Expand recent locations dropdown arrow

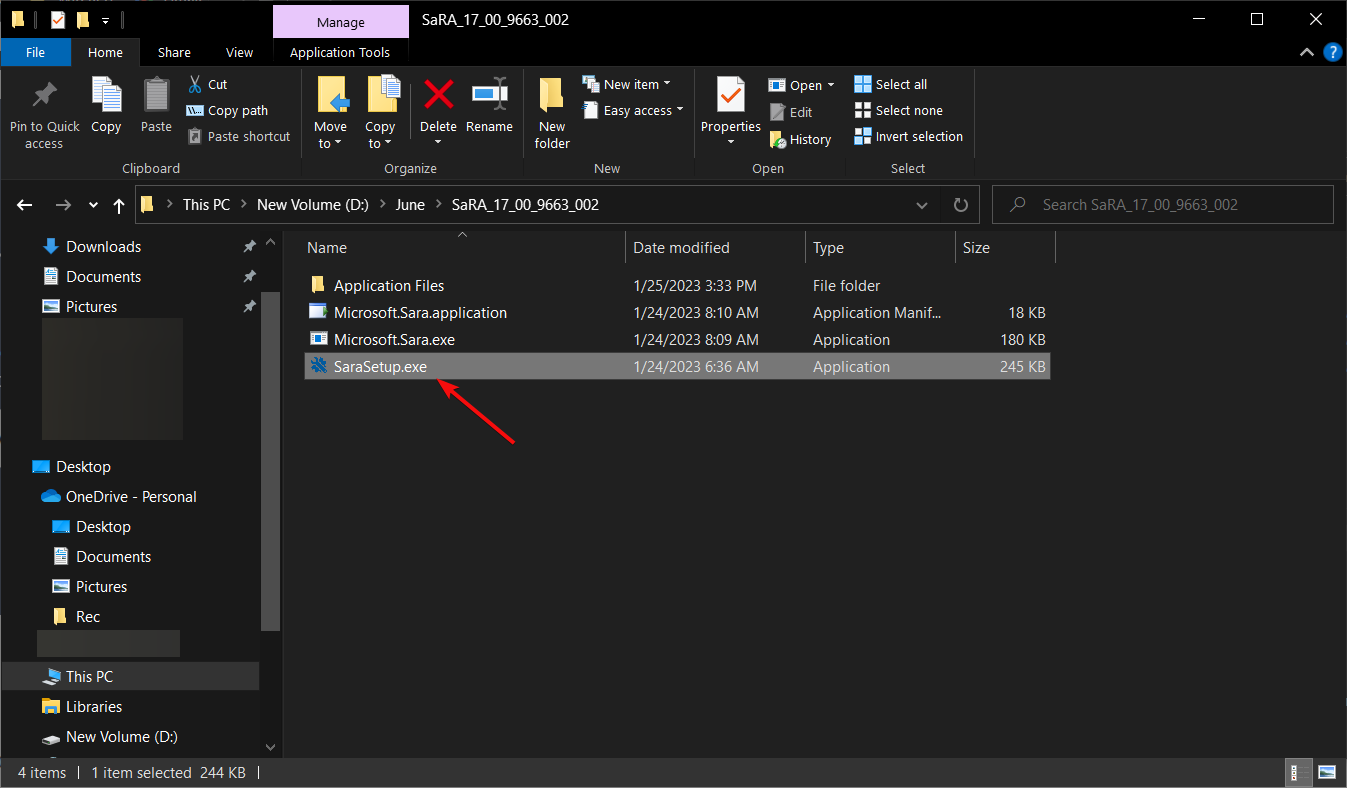pos(93,205)
